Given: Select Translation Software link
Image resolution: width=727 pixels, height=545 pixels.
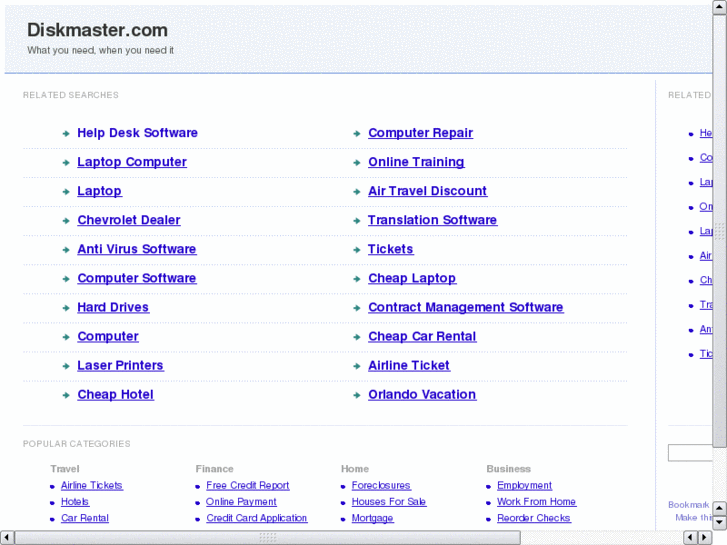Looking at the screenshot, I should click(x=432, y=220).
